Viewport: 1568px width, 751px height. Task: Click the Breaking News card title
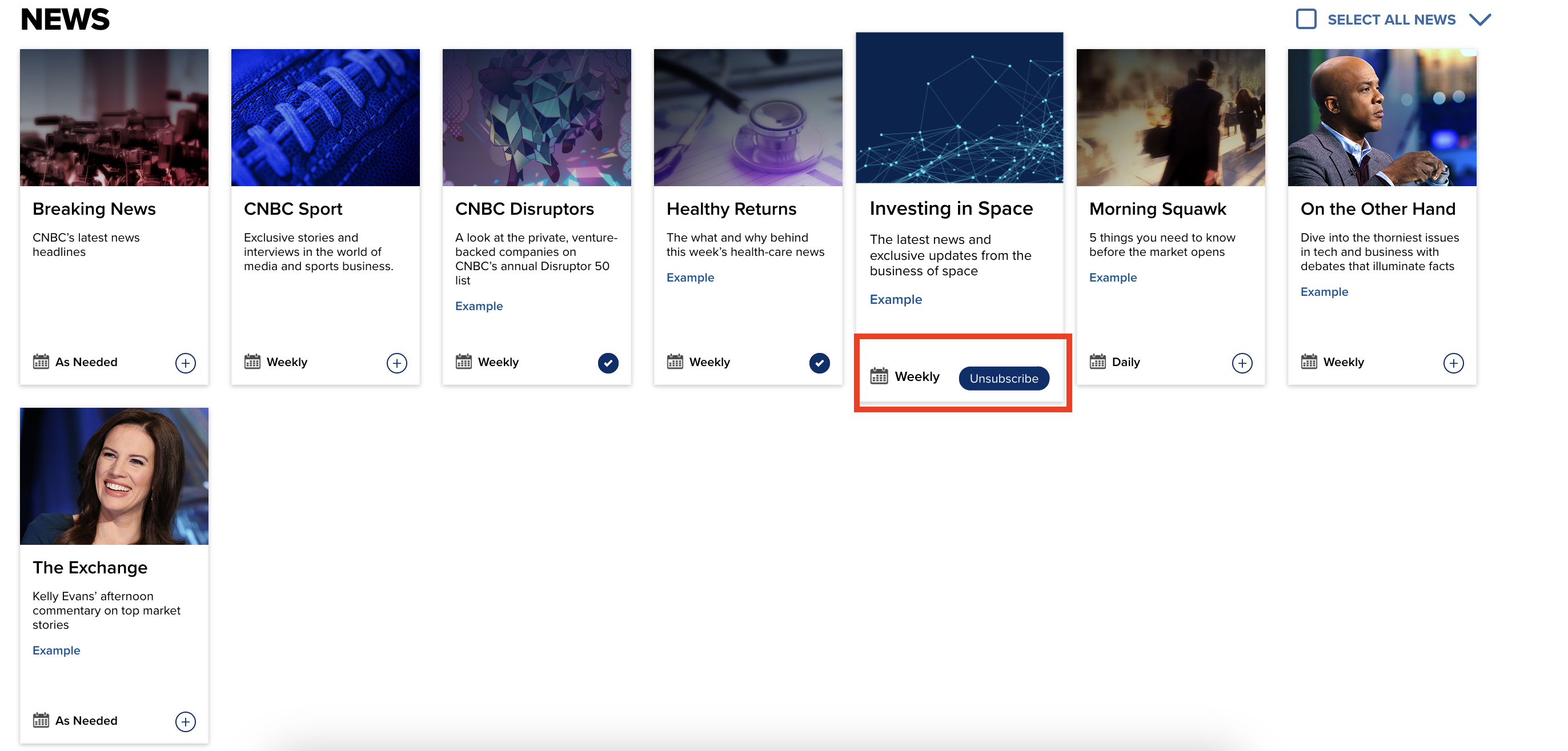[94, 209]
